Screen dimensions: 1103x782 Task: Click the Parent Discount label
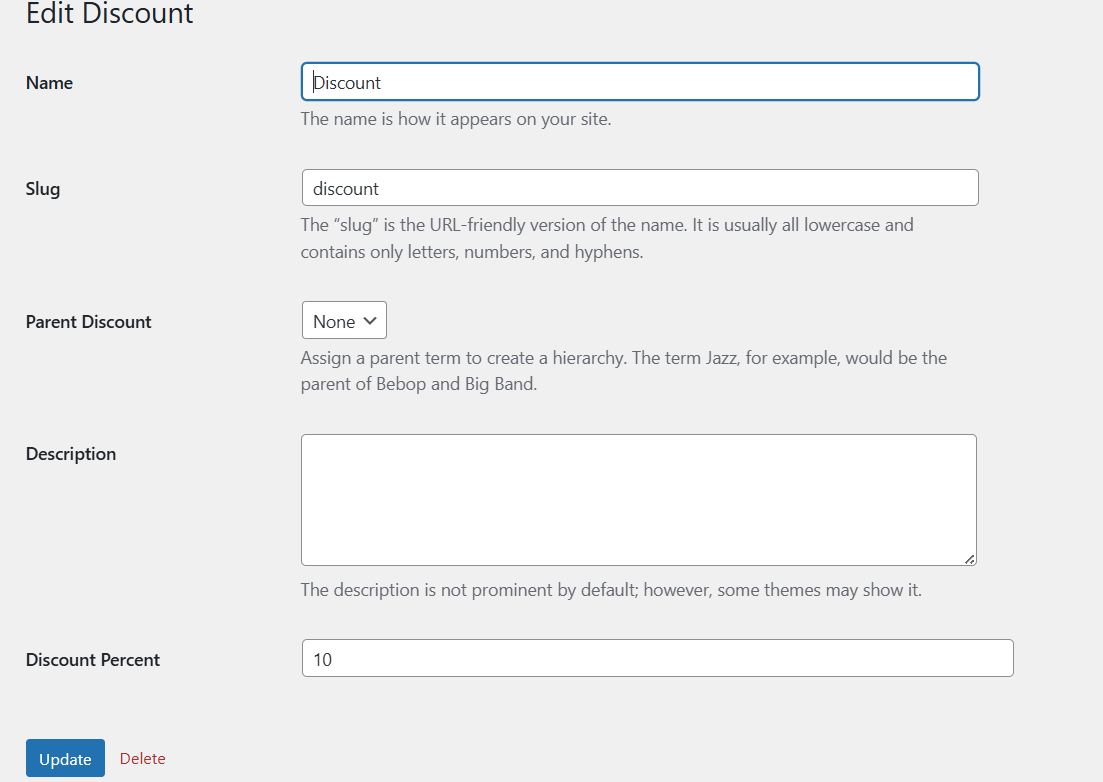click(x=89, y=322)
